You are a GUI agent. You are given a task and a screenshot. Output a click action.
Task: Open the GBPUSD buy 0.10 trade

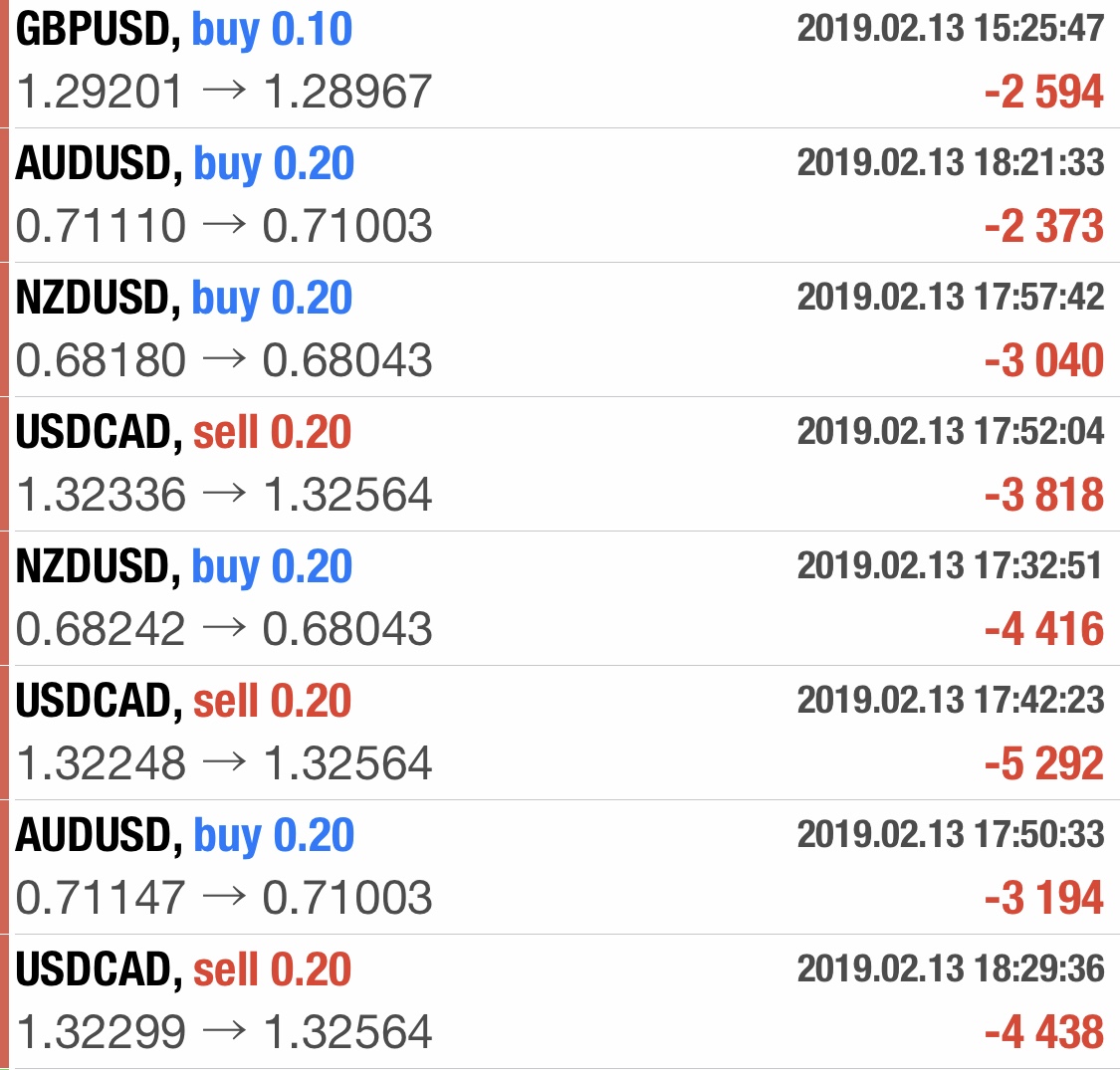click(184, 31)
